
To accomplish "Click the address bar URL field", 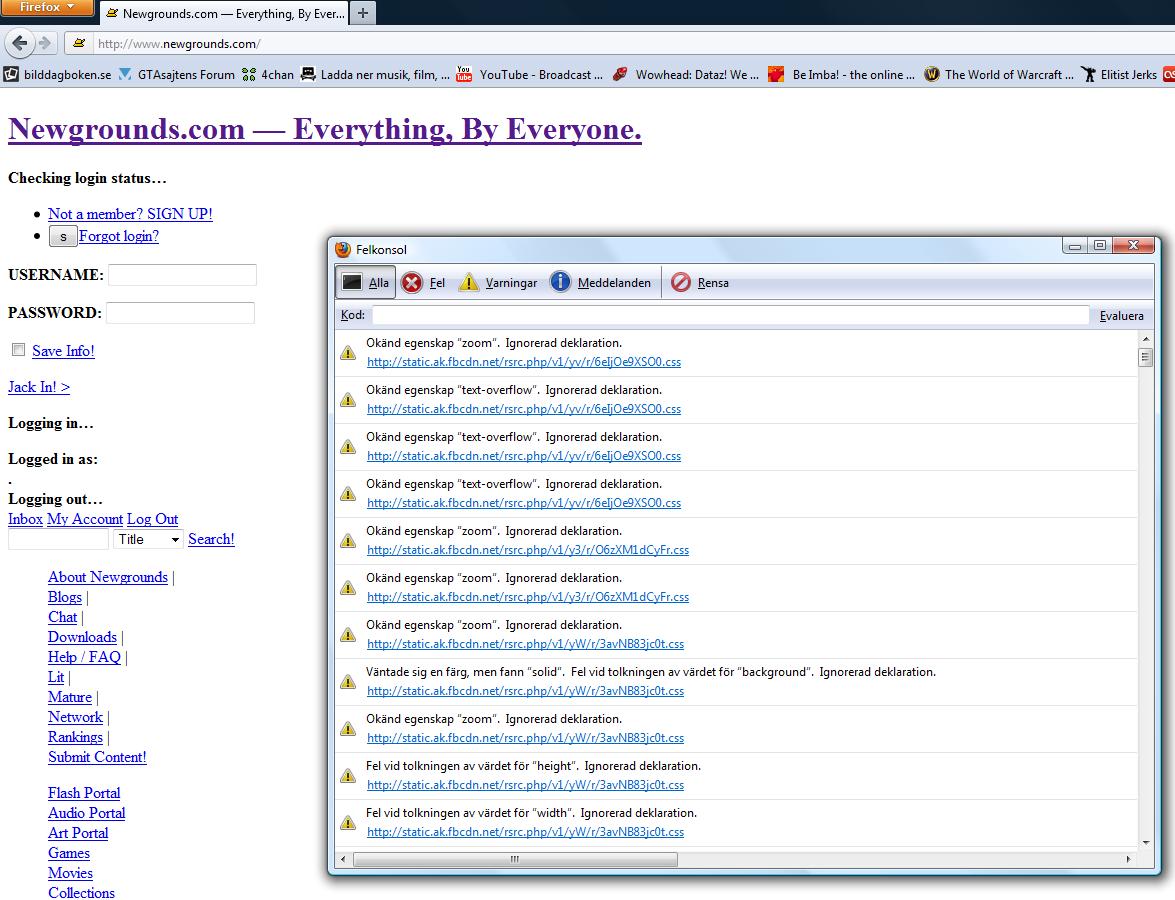I will point(629,43).
